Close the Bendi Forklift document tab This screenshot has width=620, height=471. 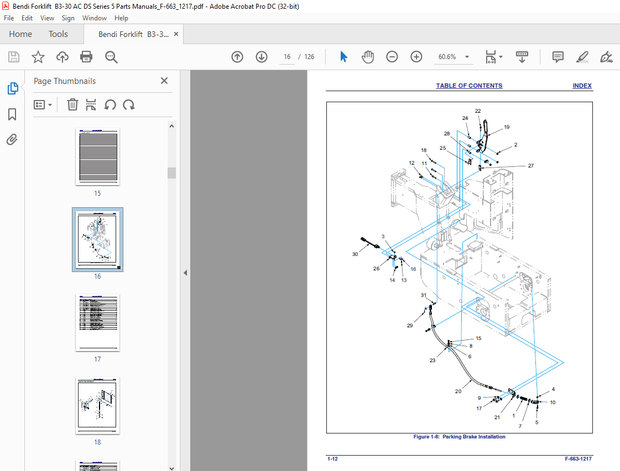(176, 34)
